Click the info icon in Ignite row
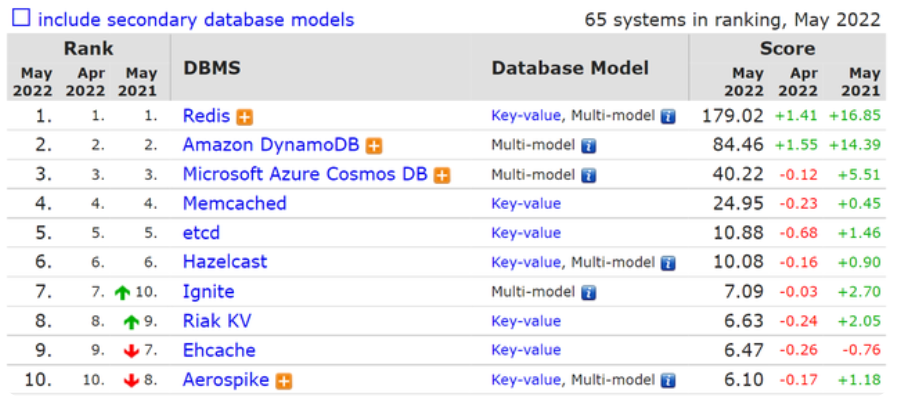The image size is (899, 409). tap(589, 293)
